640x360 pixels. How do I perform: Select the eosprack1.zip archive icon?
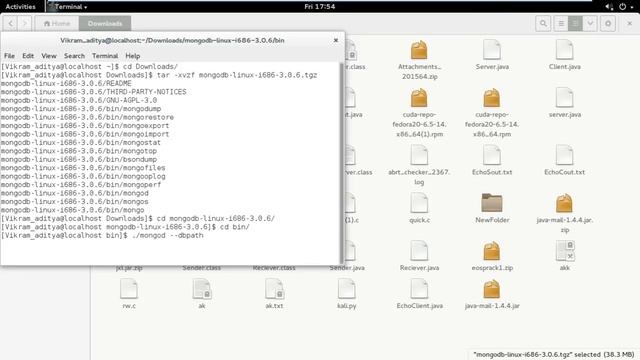point(492,251)
